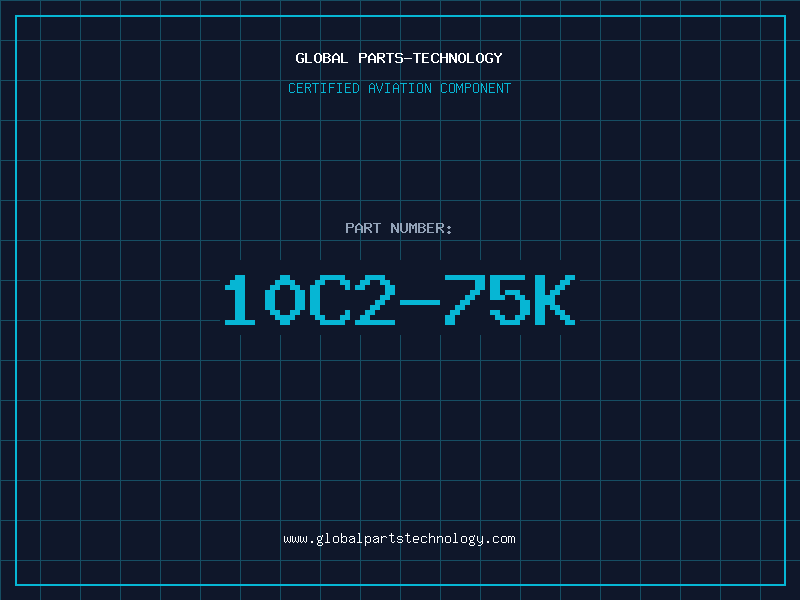Click the letter C in the part number

(x=330, y=300)
